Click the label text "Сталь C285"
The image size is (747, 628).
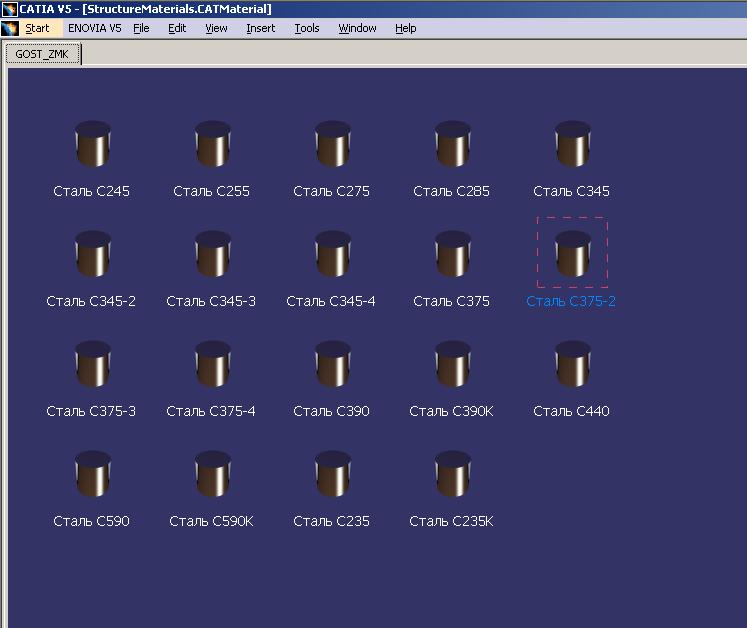pos(452,191)
